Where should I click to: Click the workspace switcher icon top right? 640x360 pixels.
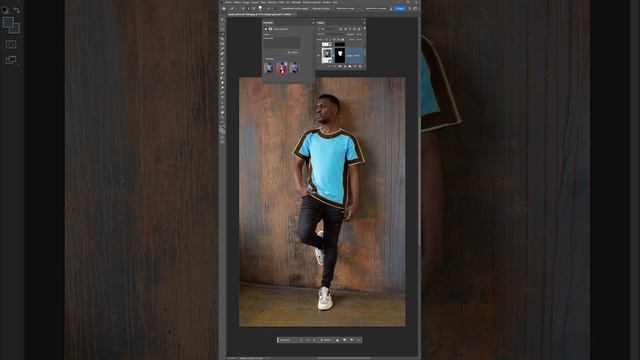pyautogui.click(x=415, y=9)
